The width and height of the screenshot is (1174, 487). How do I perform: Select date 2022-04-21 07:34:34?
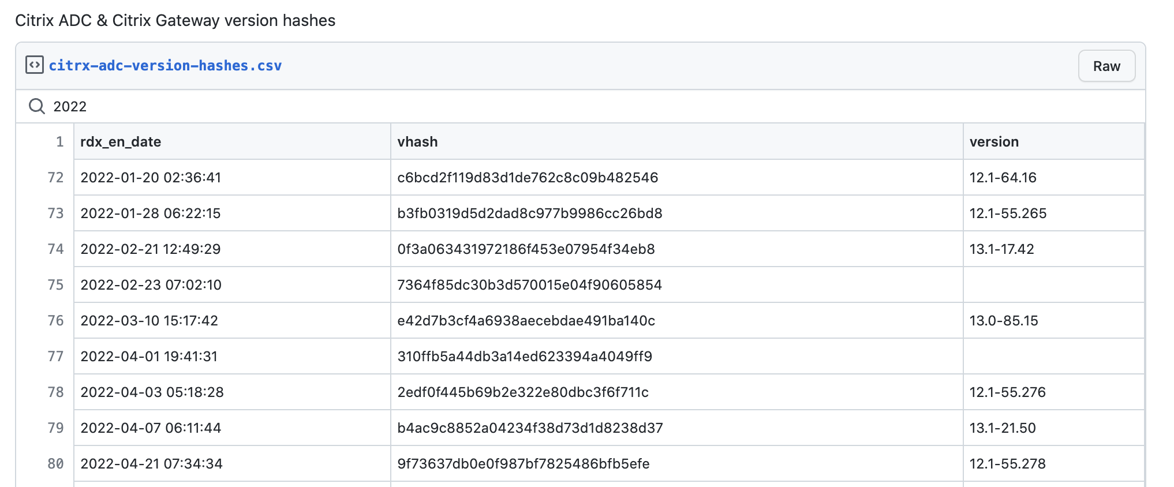(x=151, y=464)
